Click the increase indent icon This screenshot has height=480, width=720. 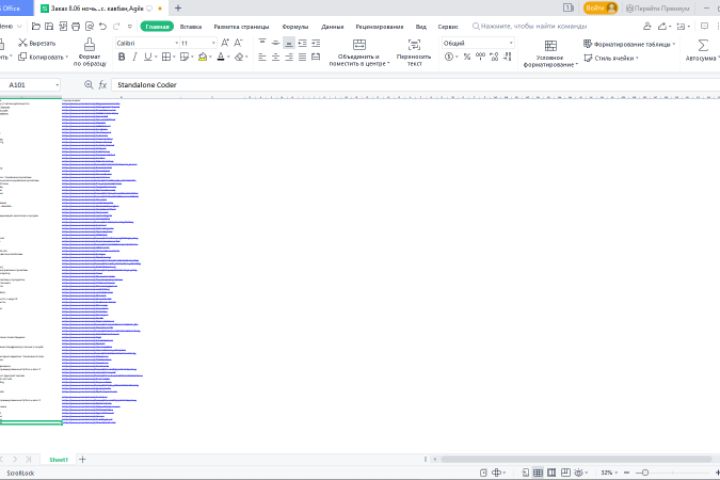(316, 43)
